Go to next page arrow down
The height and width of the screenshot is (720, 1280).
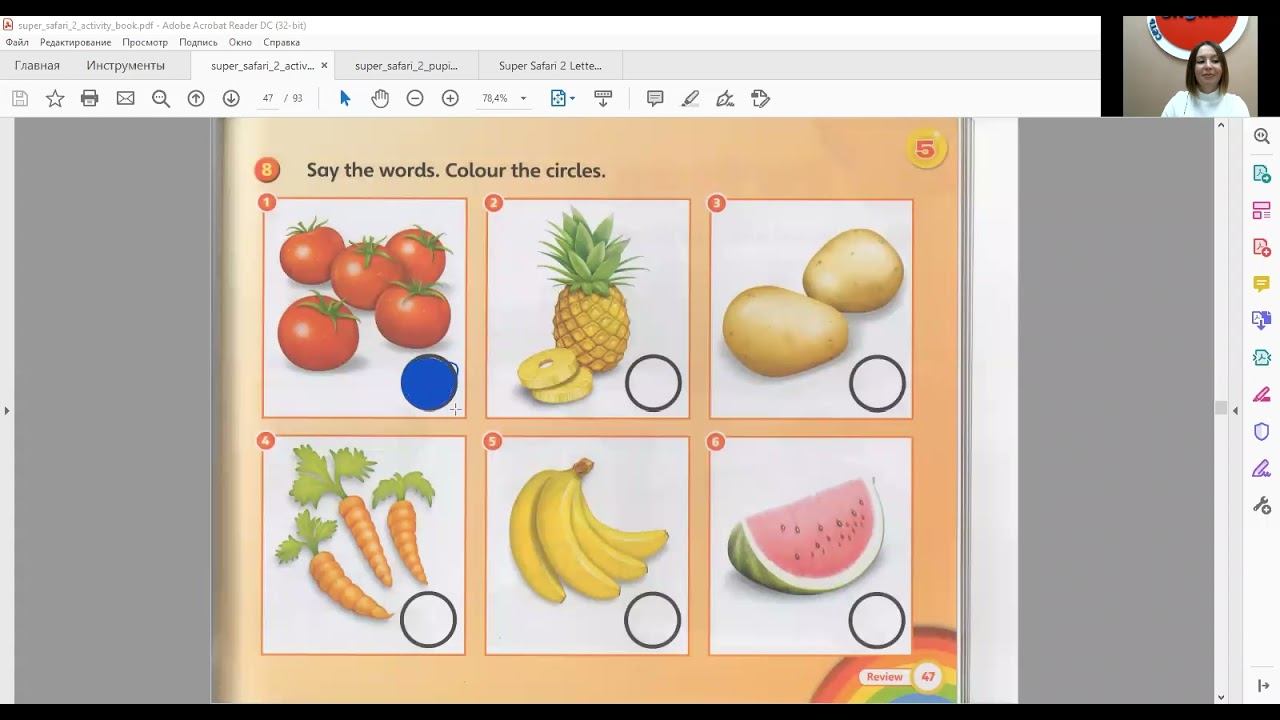[231, 98]
